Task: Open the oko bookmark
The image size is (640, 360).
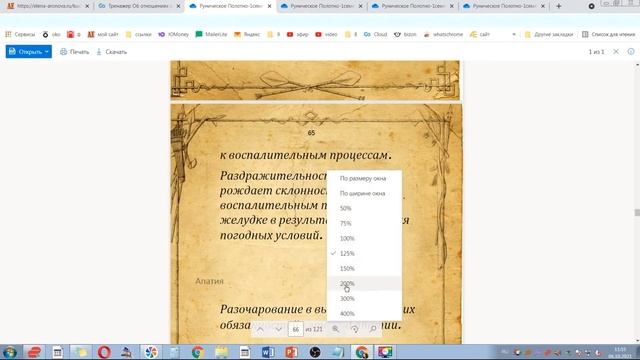Action: click(51, 34)
